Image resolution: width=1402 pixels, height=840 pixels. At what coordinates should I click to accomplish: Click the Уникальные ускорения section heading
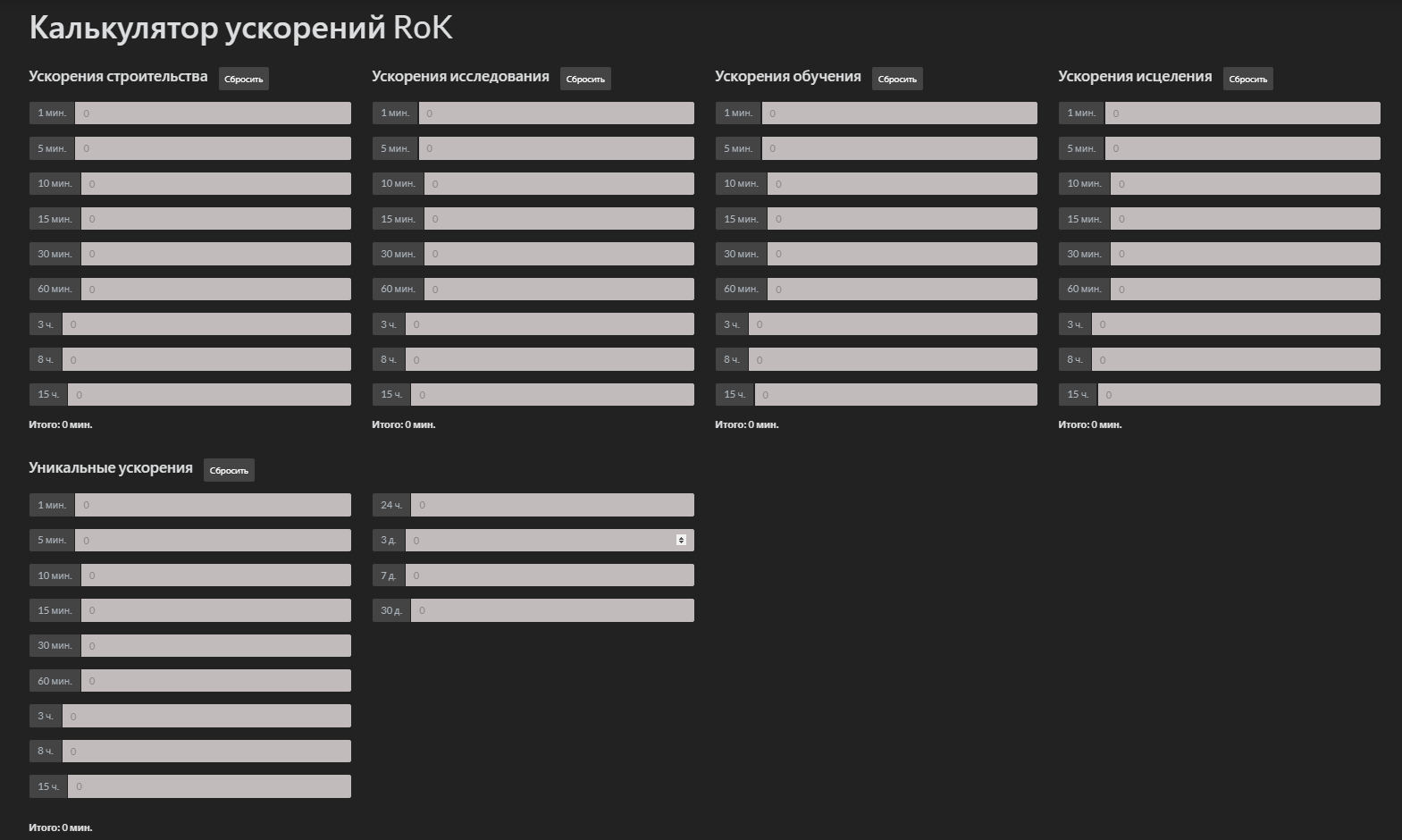coord(111,467)
